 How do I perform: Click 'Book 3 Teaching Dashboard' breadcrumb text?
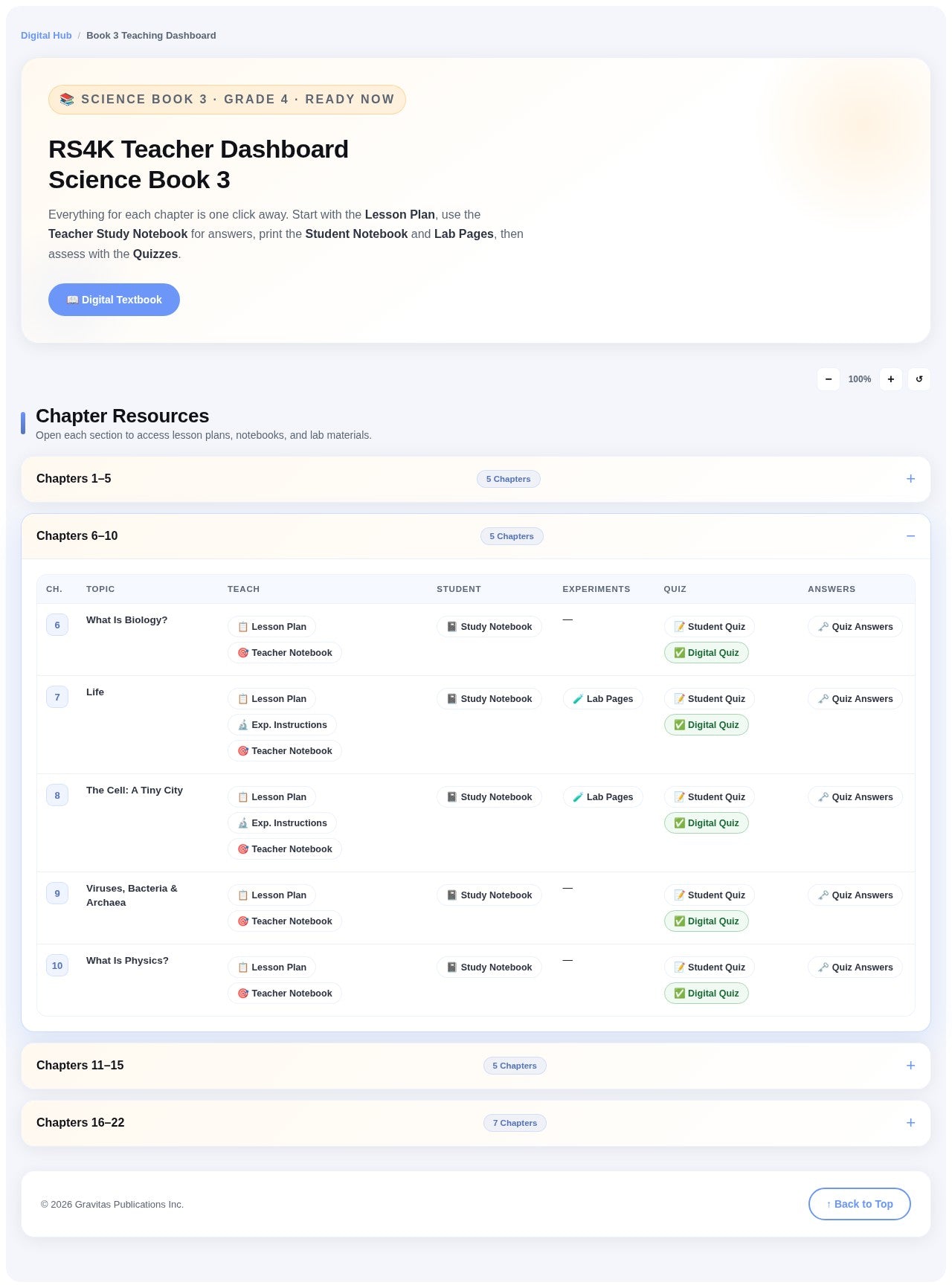(x=151, y=36)
